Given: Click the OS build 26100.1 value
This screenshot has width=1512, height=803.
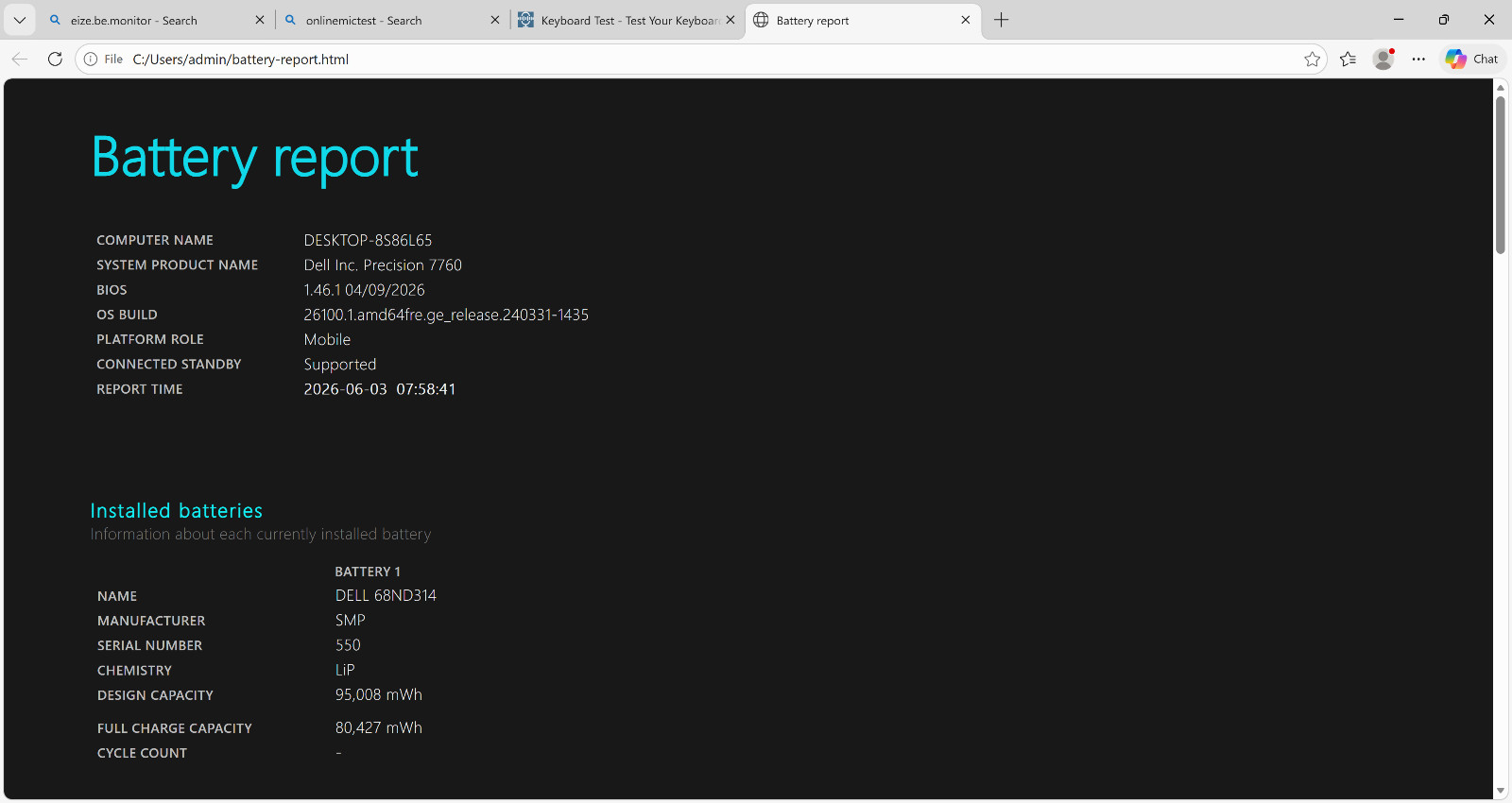Looking at the screenshot, I should [x=446, y=315].
